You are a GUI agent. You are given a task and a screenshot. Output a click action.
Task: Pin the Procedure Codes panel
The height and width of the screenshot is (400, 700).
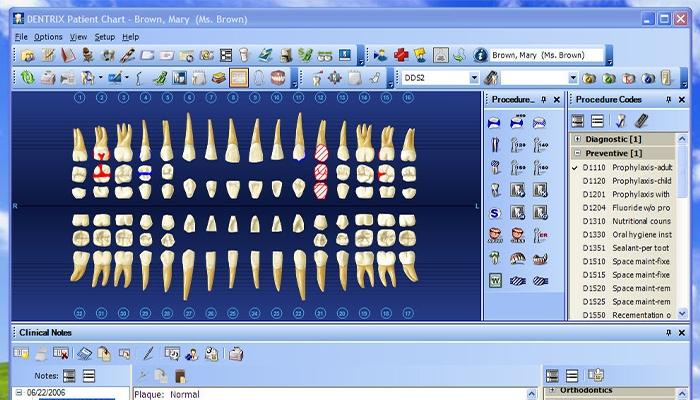click(x=668, y=100)
